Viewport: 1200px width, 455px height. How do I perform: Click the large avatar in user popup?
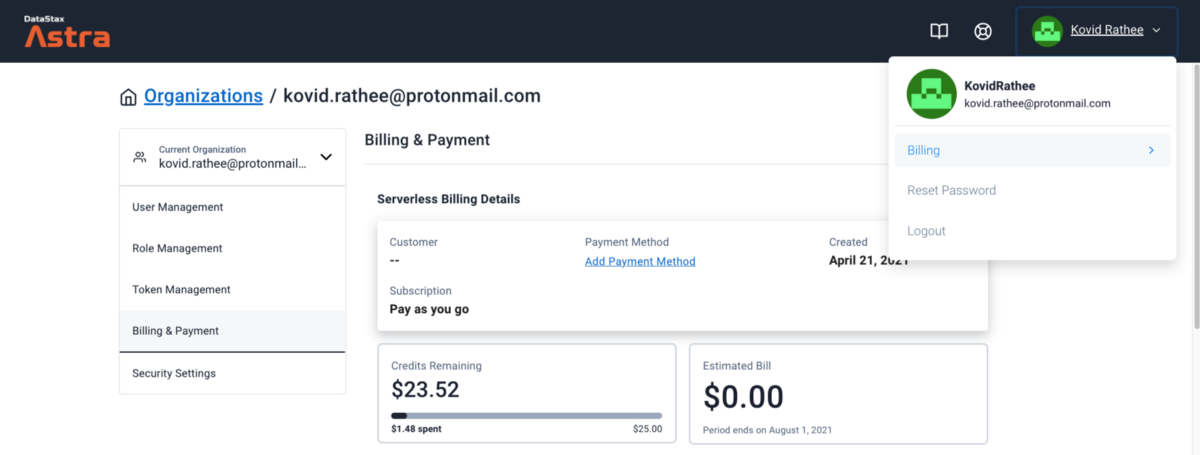[x=932, y=95]
